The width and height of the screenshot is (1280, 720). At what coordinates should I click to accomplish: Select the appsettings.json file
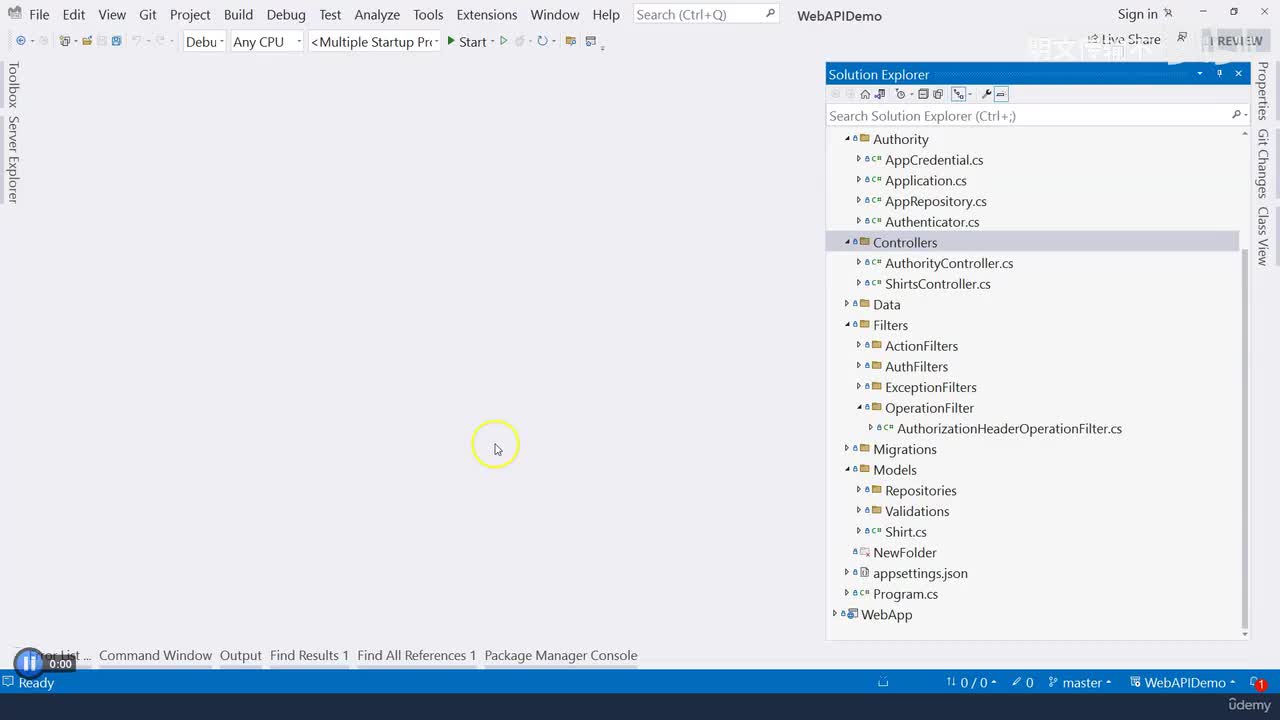click(x=920, y=573)
